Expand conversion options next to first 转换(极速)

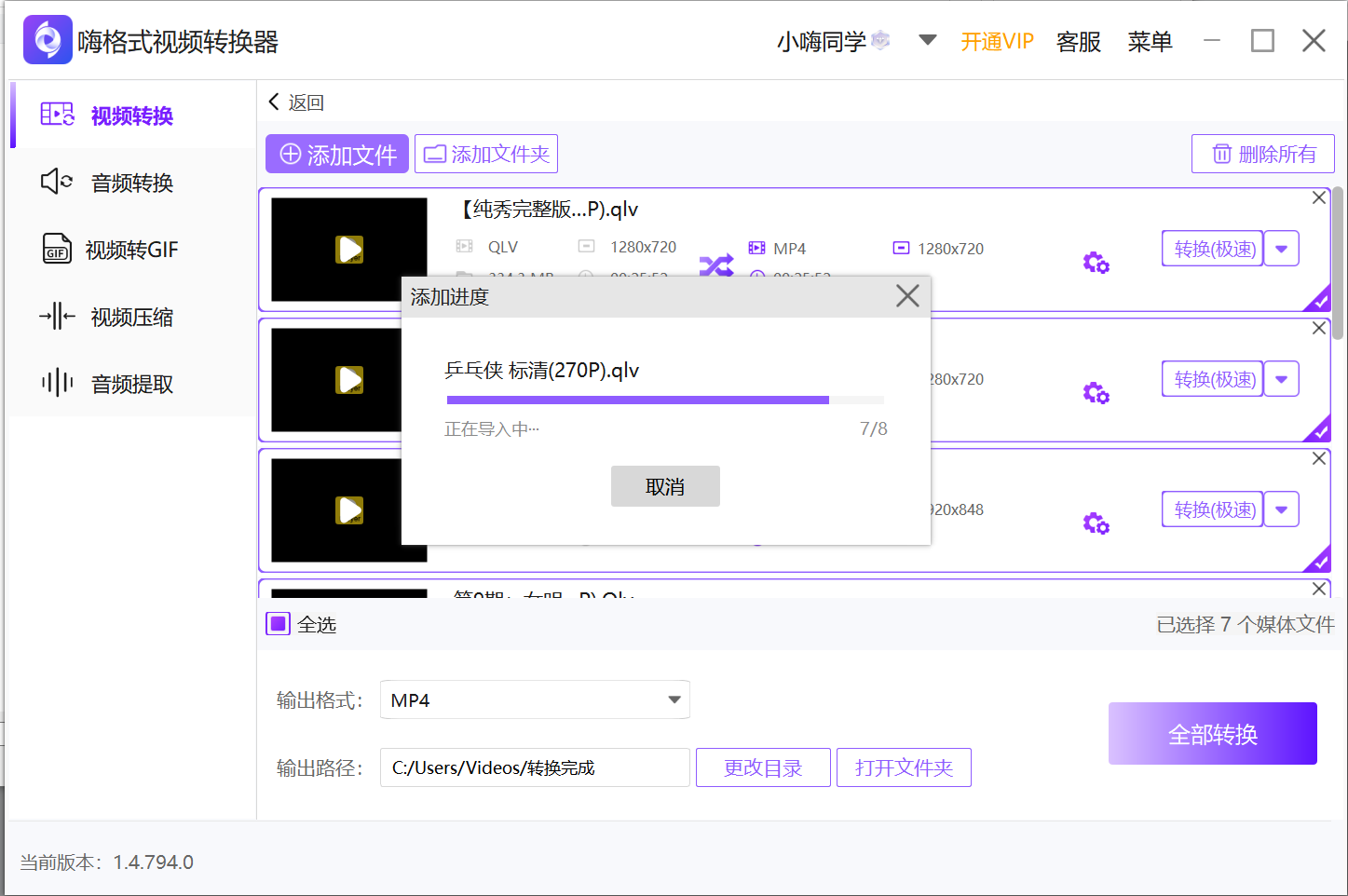pyautogui.click(x=1283, y=248)
